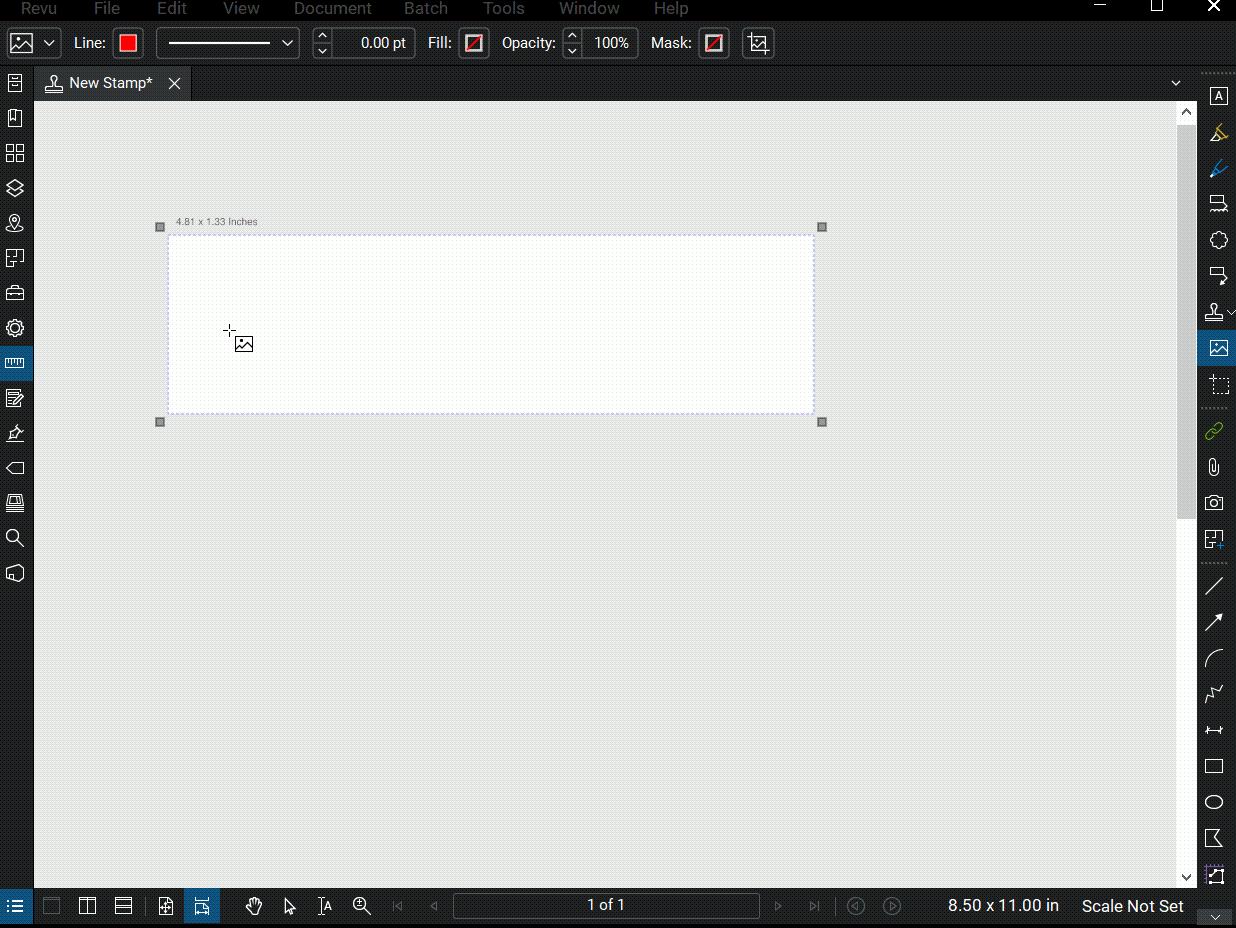Open the Capture camera tool

click(x=1214, y=502)
